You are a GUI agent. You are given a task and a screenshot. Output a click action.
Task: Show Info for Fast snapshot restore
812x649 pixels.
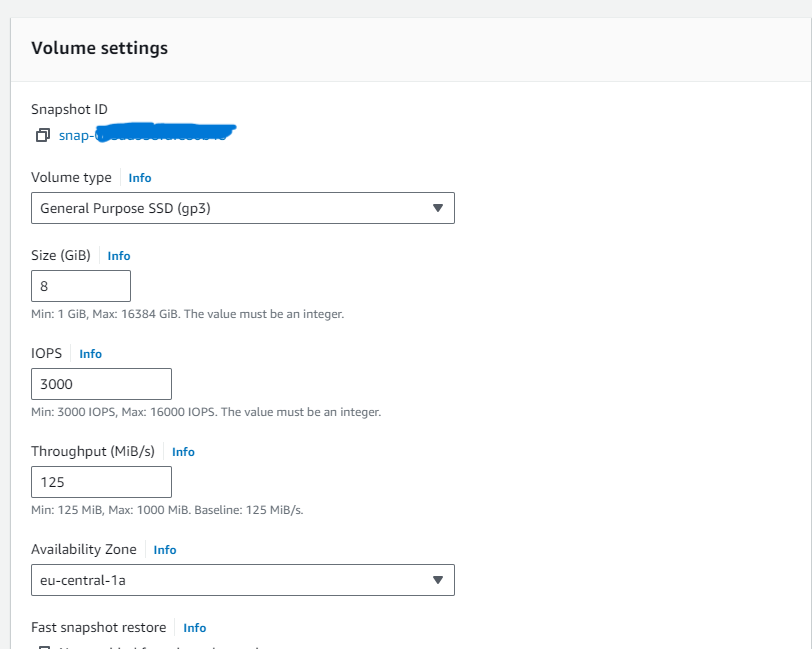tap(195, 628)
